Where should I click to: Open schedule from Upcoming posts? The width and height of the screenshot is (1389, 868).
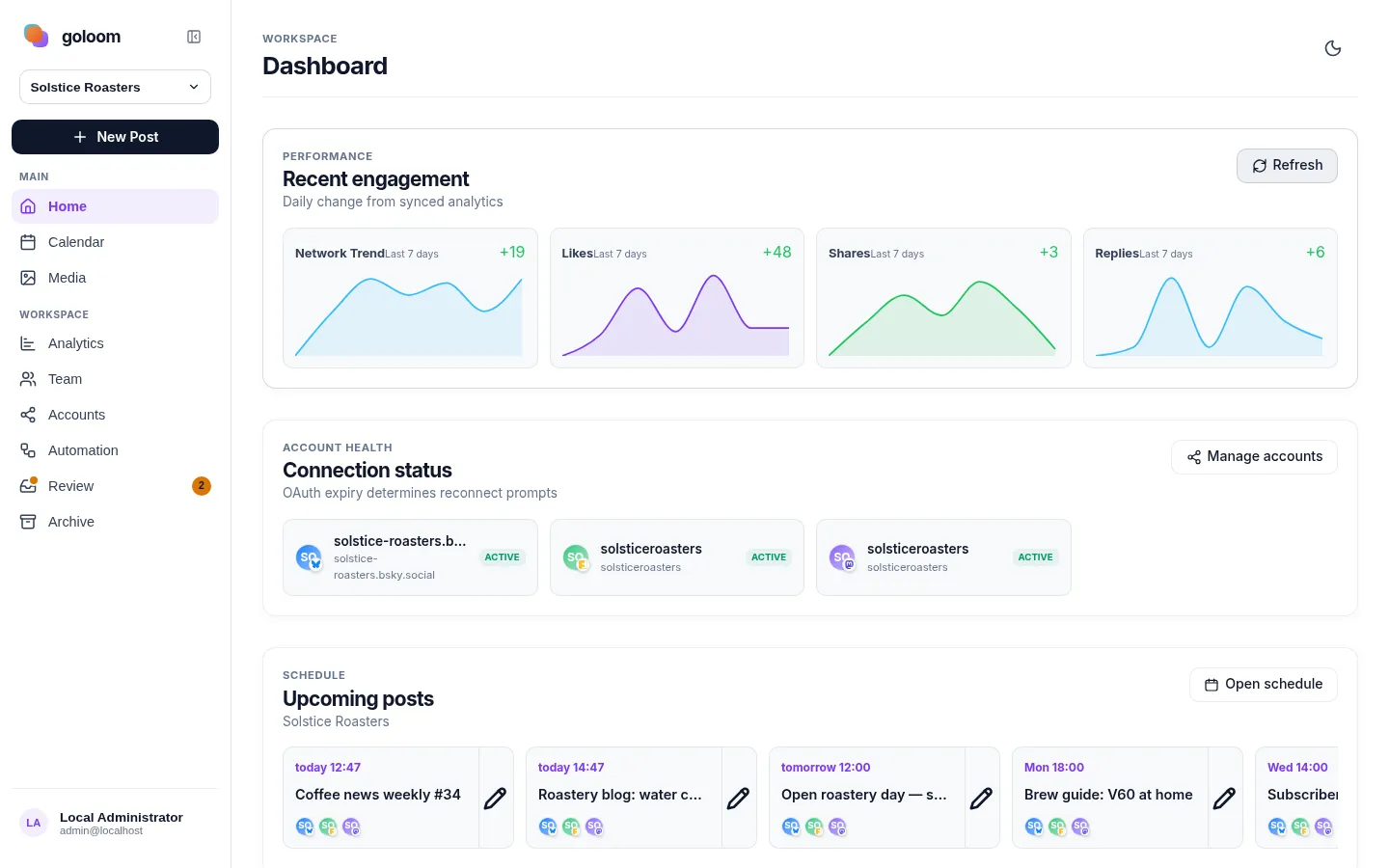click(x=1264, y=685)
